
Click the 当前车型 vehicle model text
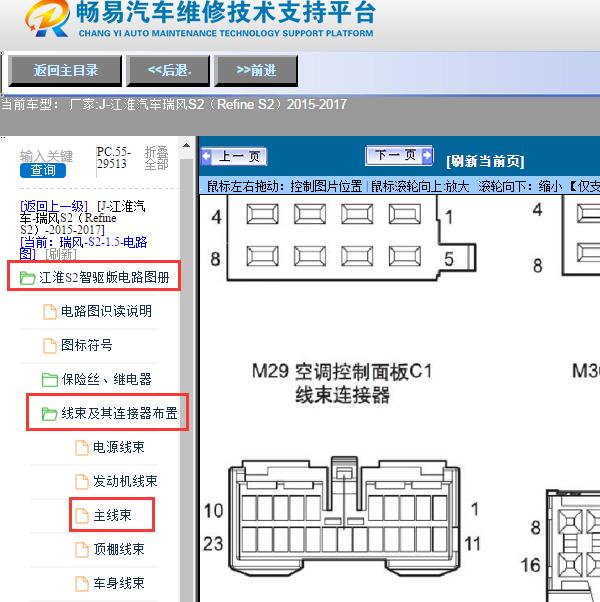174,104
